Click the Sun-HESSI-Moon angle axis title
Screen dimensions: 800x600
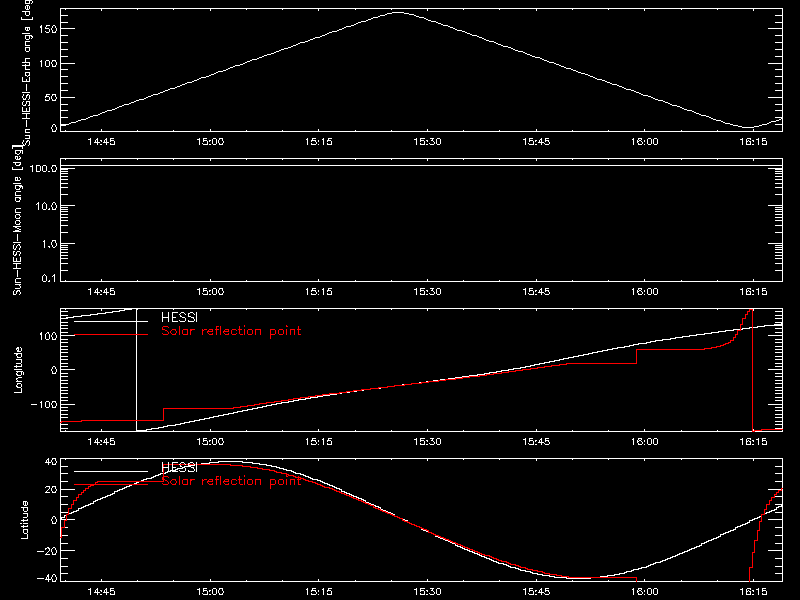[x=17, y=221]
